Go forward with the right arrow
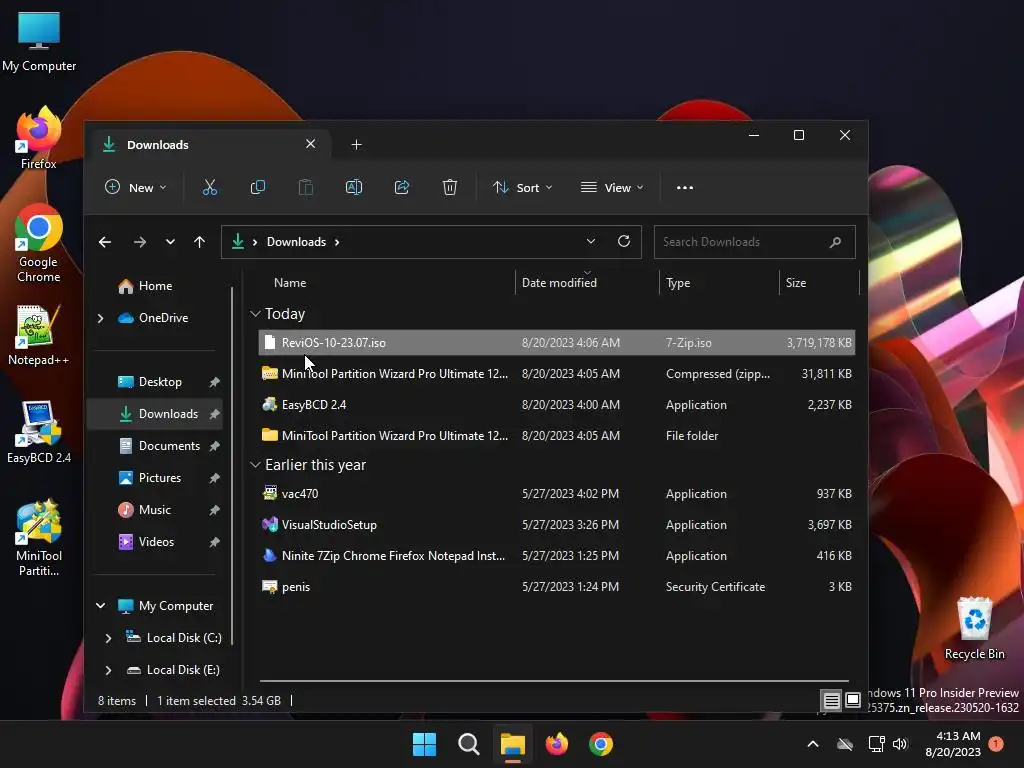Viewport: 1024px width, 768px height. (x=140, y=242)
